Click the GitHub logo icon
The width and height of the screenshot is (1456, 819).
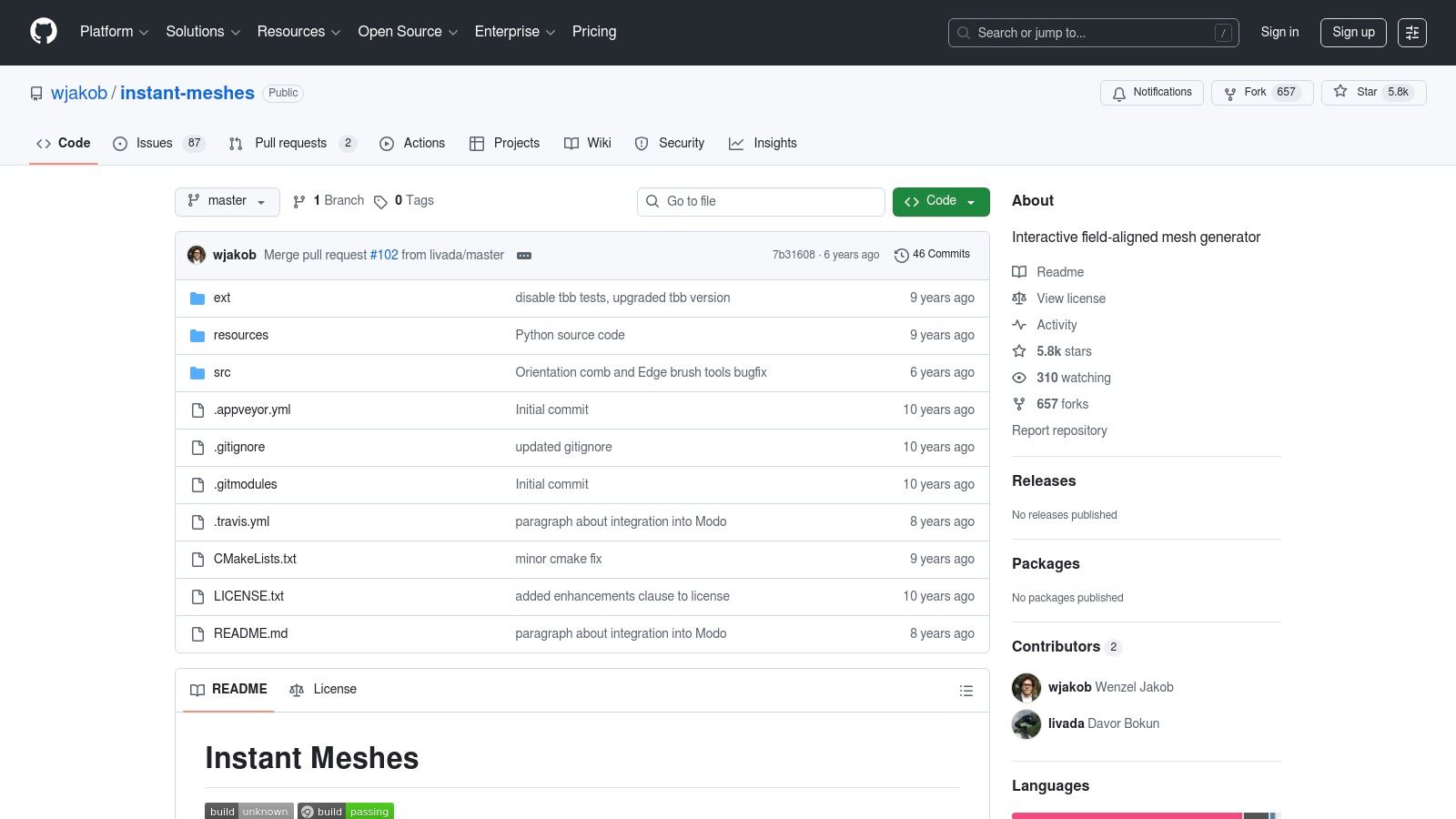44,32
